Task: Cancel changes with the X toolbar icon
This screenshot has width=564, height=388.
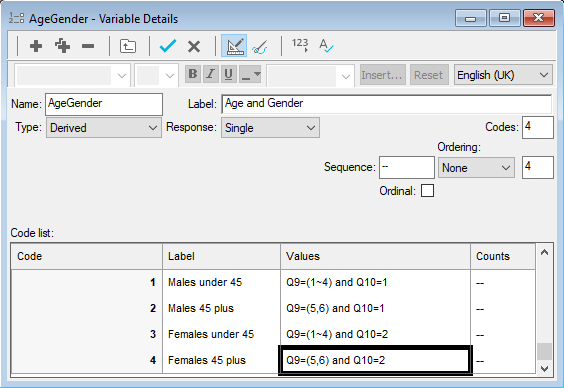Action: pos(194,46)
